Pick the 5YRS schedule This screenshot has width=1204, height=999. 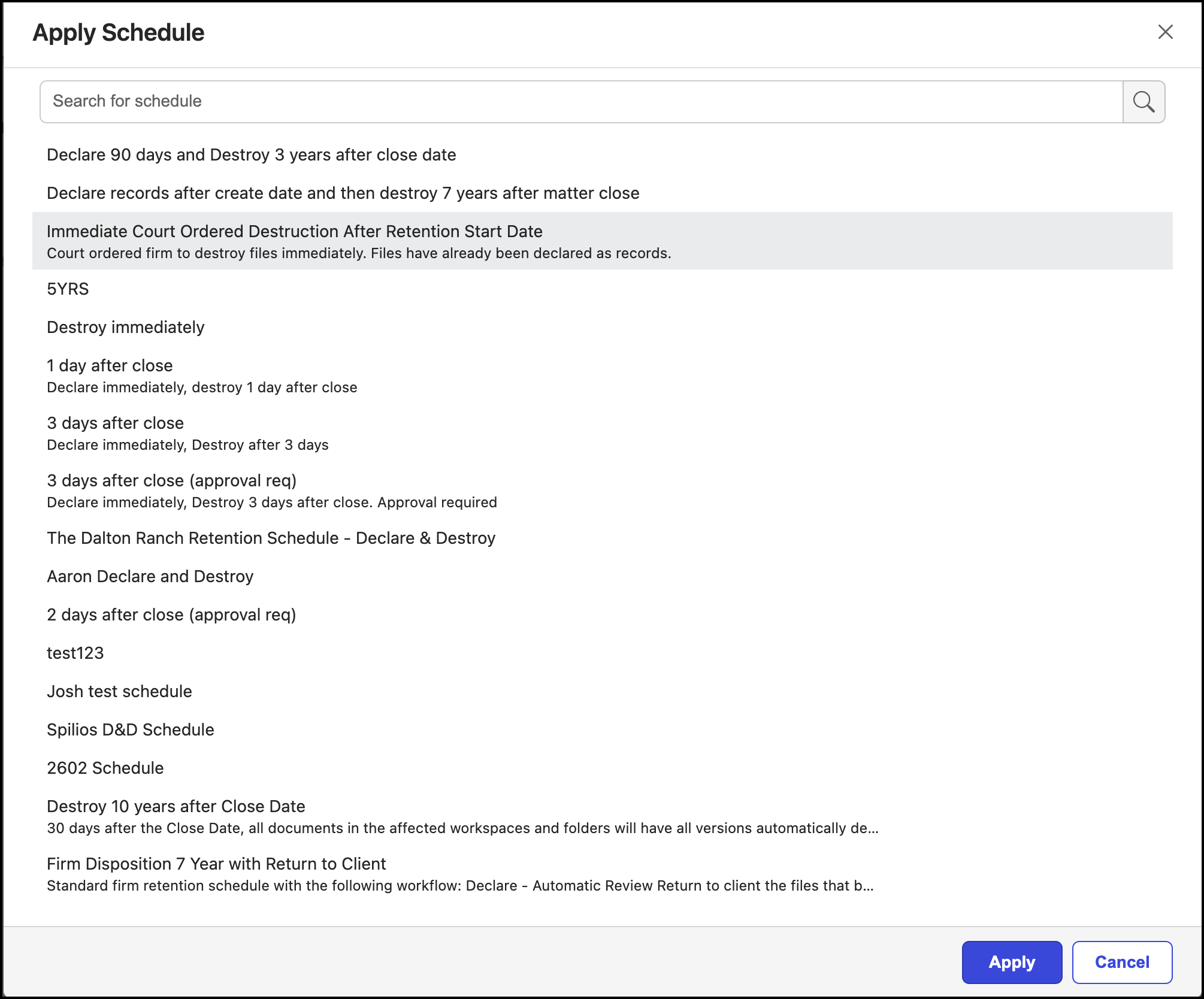click(x=68, y=289)
